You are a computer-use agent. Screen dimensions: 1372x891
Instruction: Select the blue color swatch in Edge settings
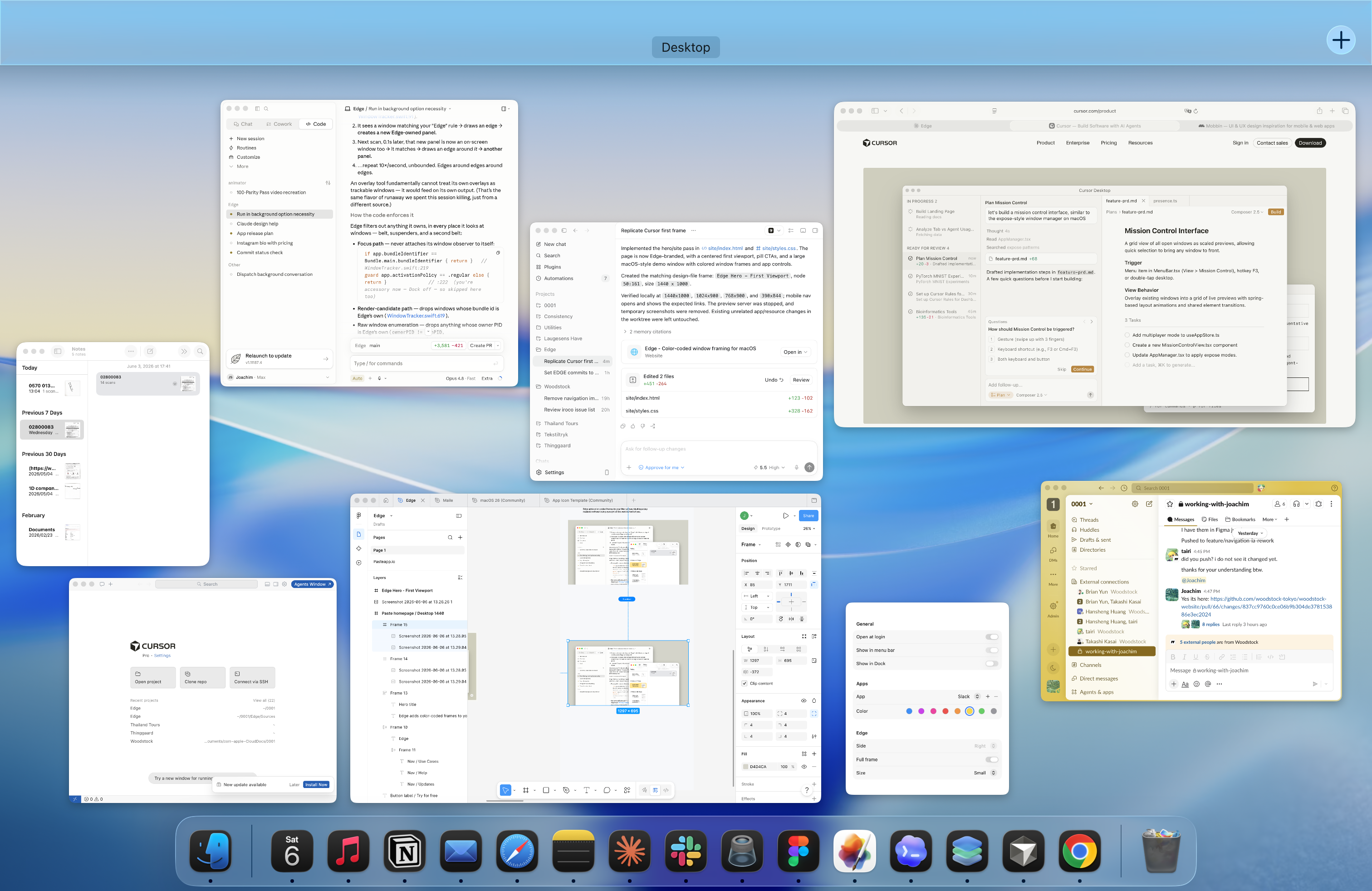click(909, 711)
